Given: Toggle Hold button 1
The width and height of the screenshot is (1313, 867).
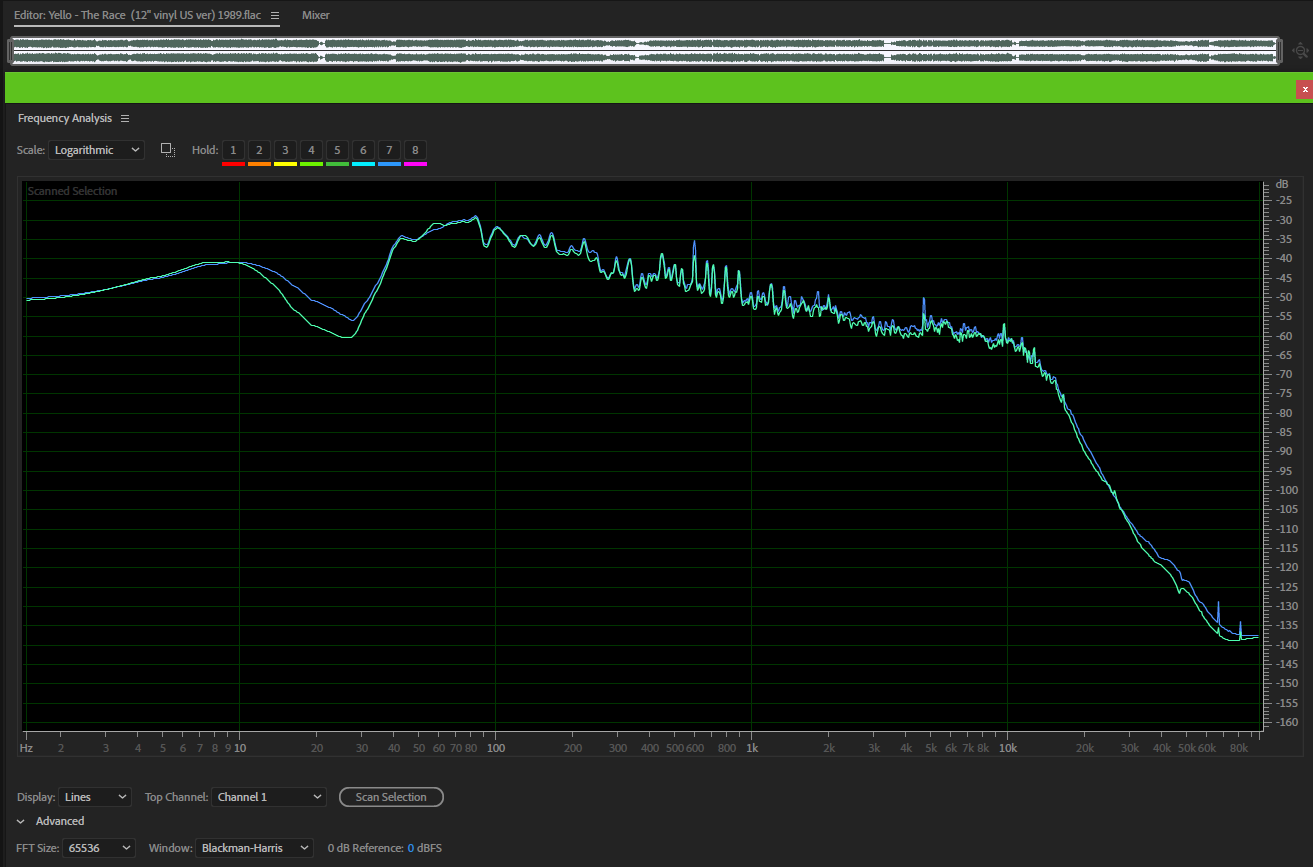Looking at the screenshot, I should click(x=233, y=150).
